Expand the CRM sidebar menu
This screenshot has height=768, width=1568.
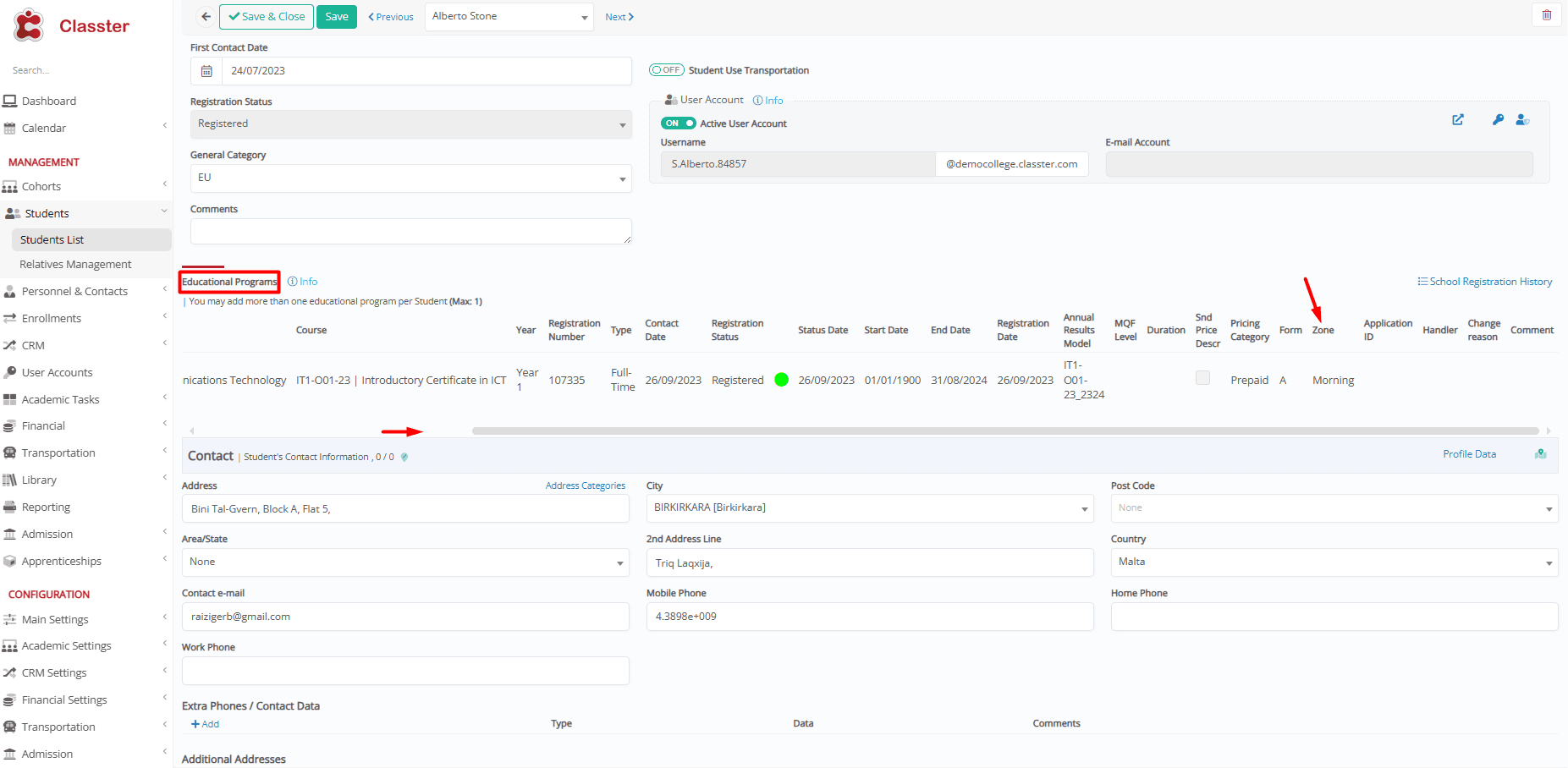pos(164,345)
